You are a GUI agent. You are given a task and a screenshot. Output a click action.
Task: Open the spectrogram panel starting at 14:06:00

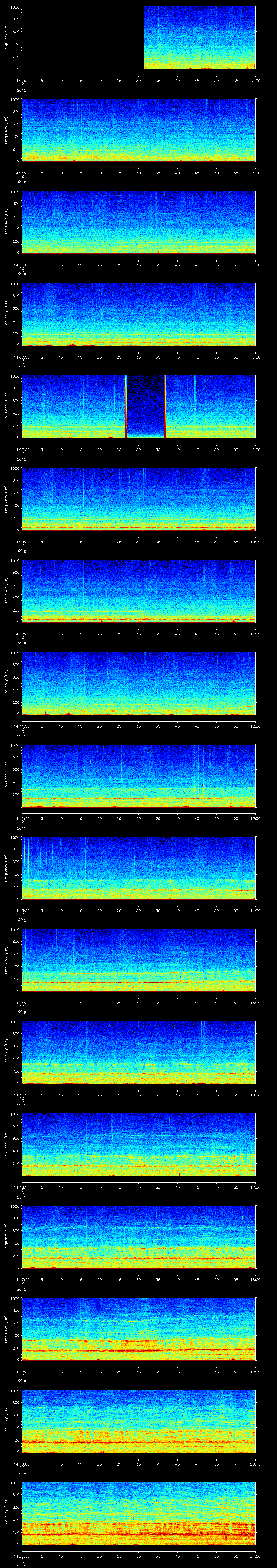pos(139,222)
